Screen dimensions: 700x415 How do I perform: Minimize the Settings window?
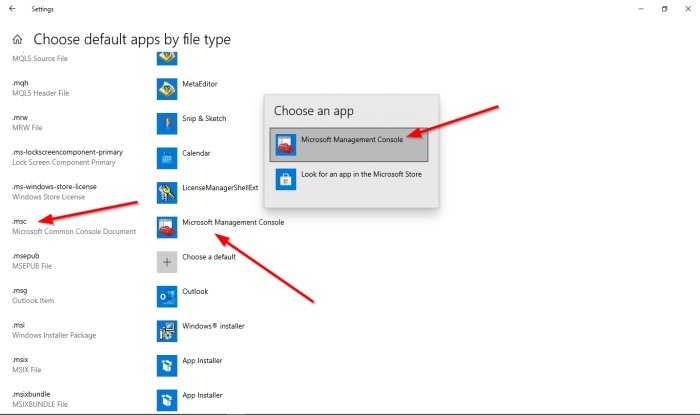(641, 9)
